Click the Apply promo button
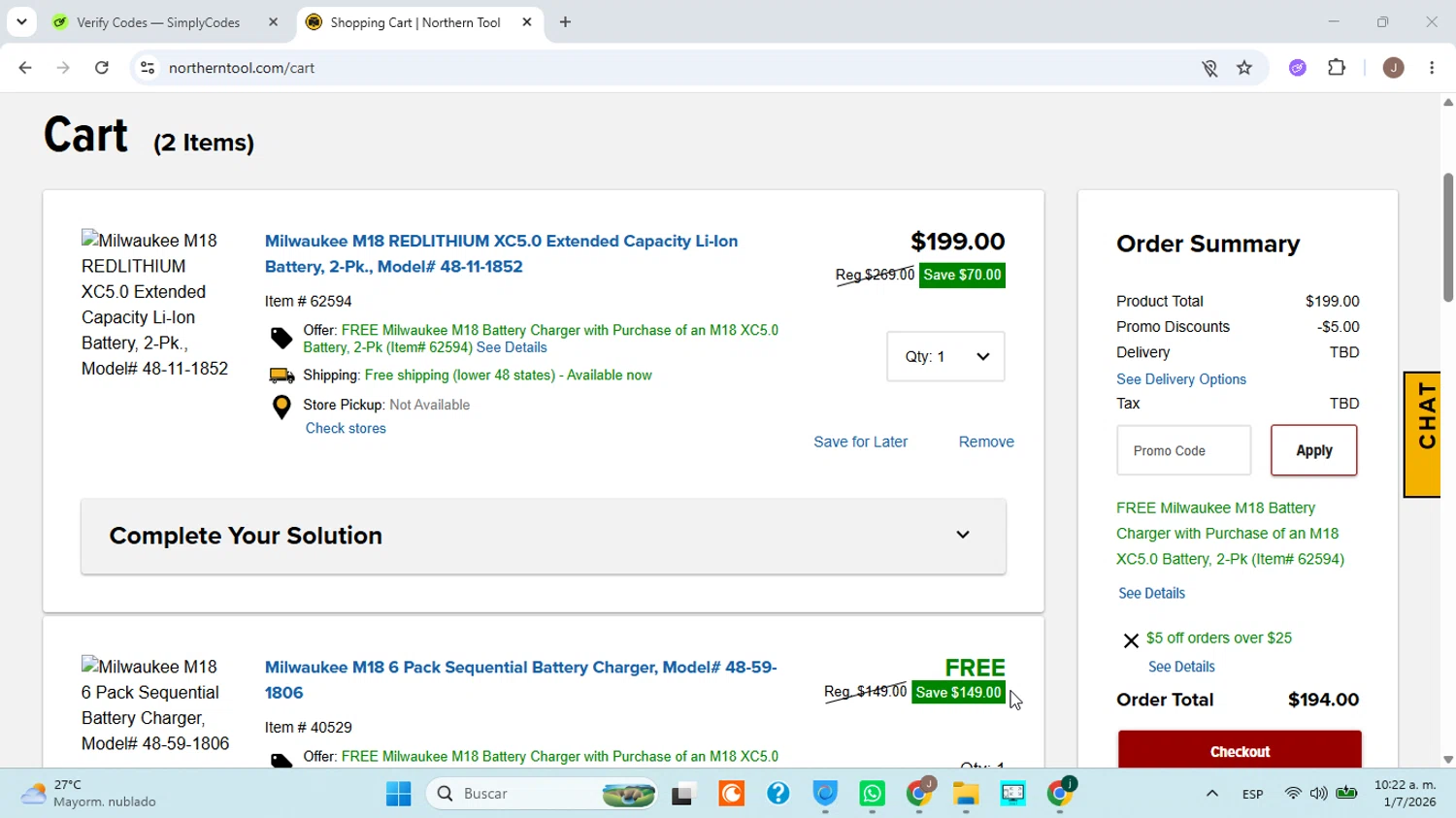This screenshot has height=818, width=1456. [x=1313, y=450]
